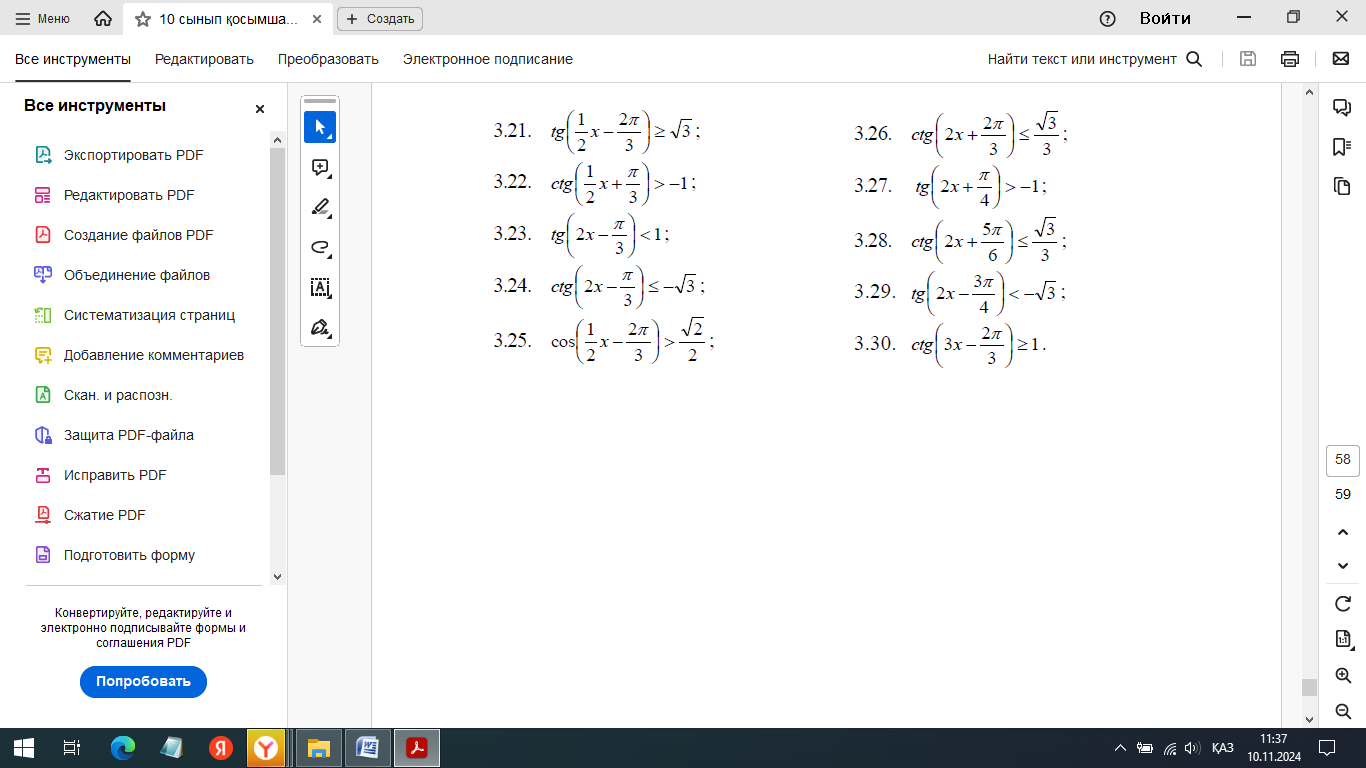Go to the Home screen icon
1366x768 pixels.
point(103,18)
